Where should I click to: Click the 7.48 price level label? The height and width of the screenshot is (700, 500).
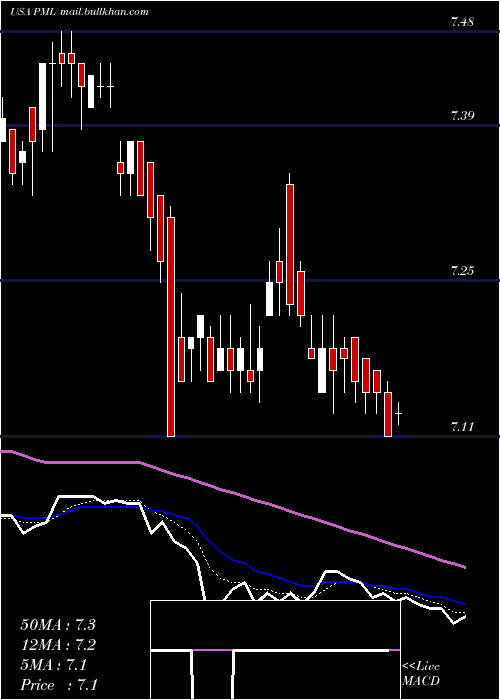point(462,22)
